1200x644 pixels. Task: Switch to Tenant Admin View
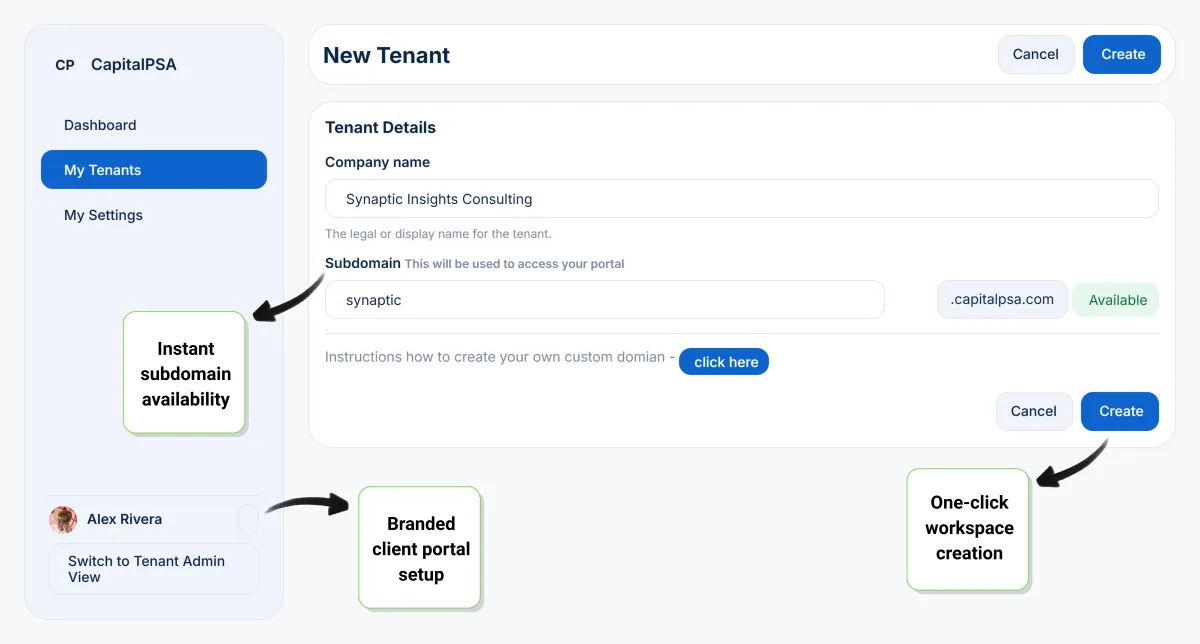coord(154,569)
